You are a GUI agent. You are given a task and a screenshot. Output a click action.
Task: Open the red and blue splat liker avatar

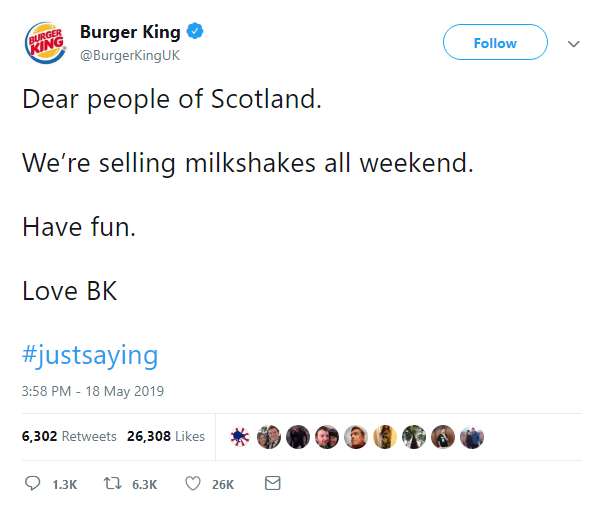point(239,437)
